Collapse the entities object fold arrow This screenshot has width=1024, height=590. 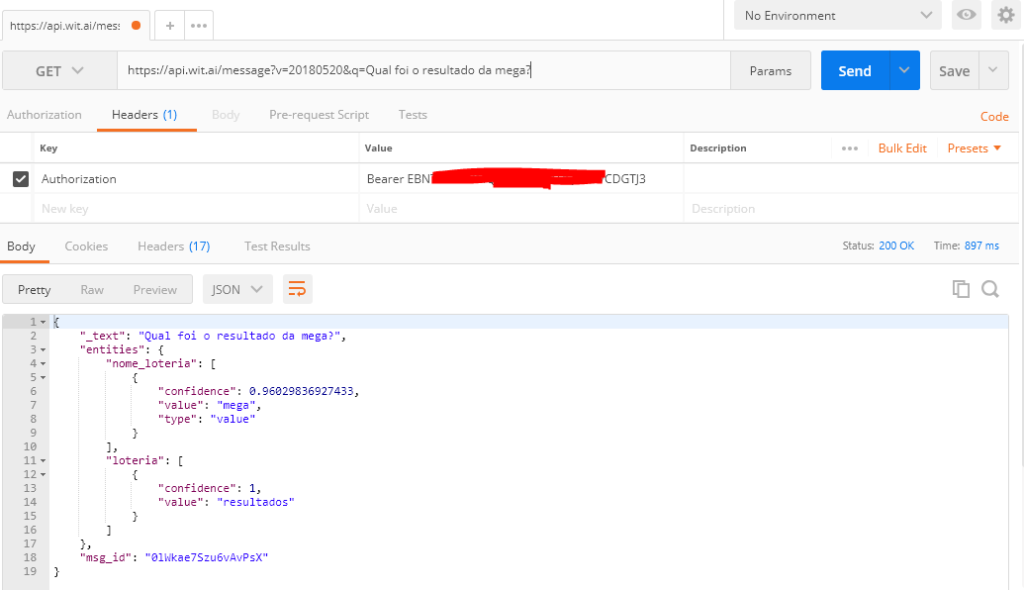43,349
